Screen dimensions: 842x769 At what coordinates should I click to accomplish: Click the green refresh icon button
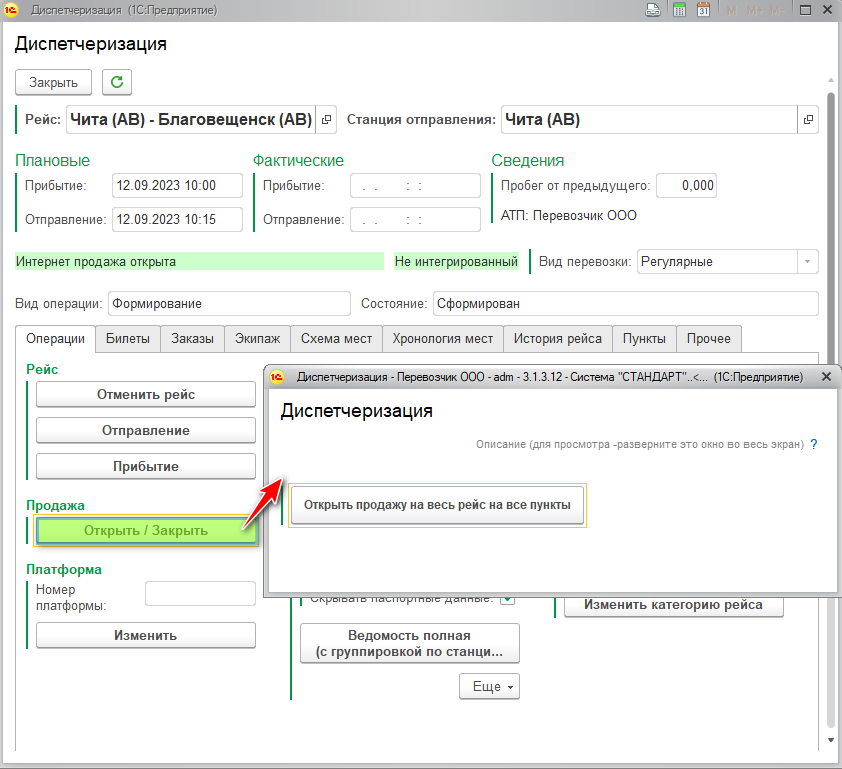117,82
